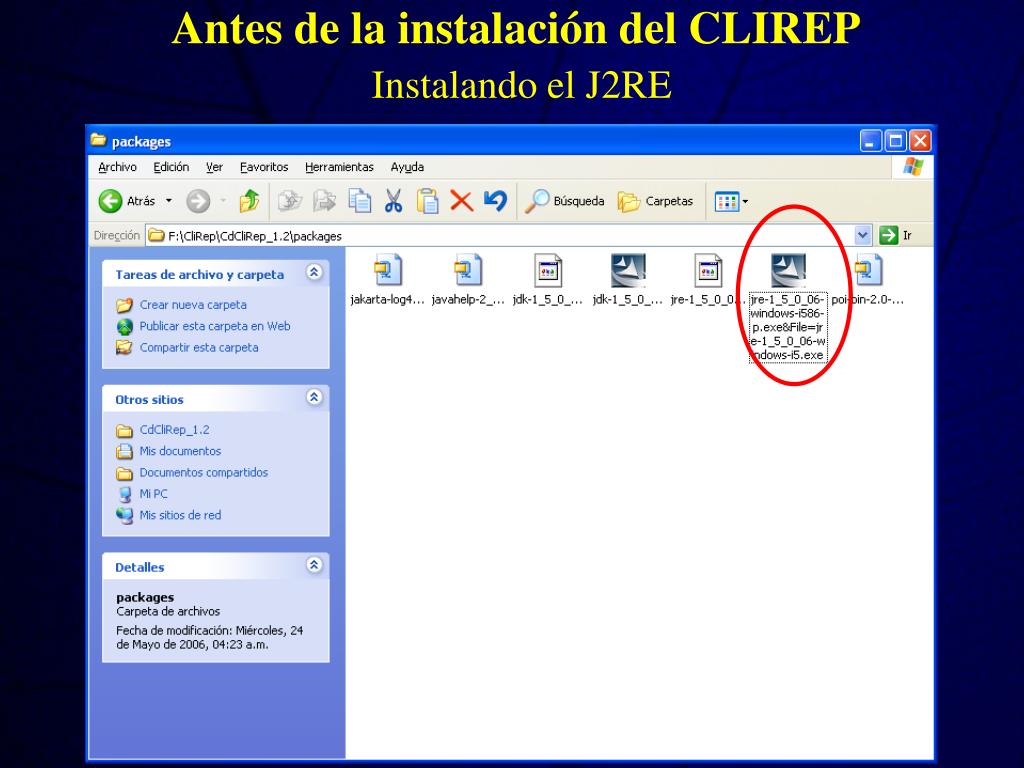Open the Views toolbar dropdown

(x=731, y=201)
